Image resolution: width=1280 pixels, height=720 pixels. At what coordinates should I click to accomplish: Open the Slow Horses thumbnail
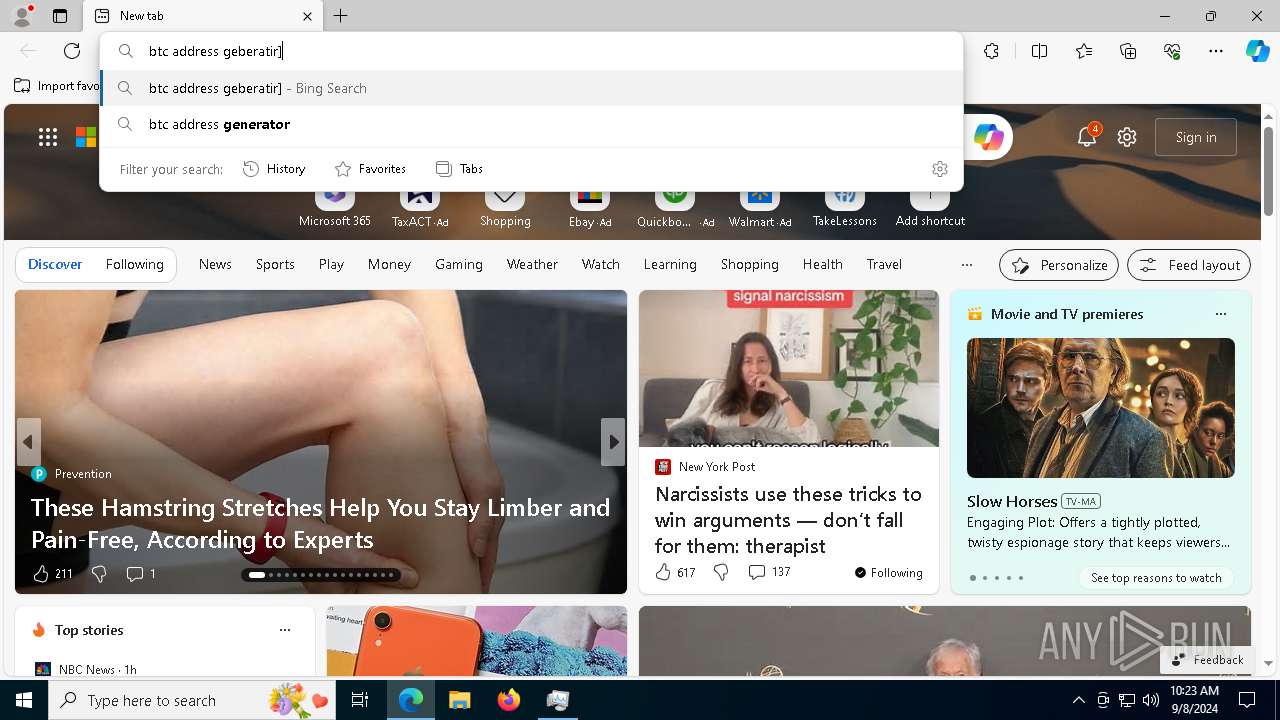pyautogui.click(x=1100, y=408)
